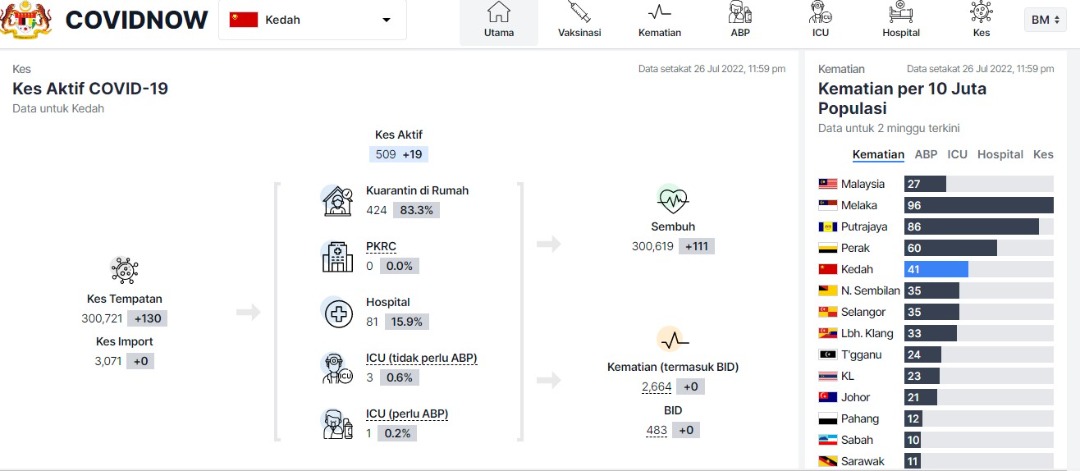The width and height of the screenshot is (1080, 471).
Task: Click the Melaka flag in the ranking list
Action: click(x=827, y=205)
